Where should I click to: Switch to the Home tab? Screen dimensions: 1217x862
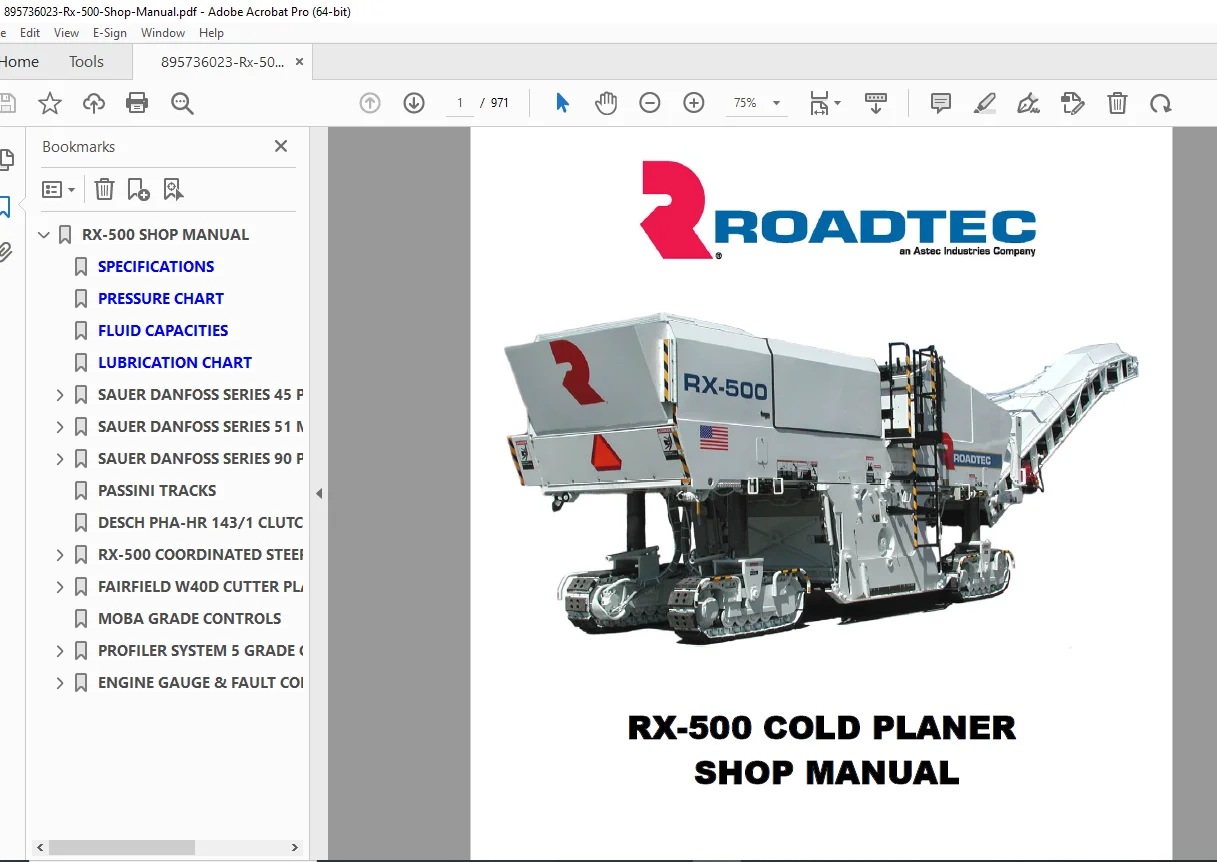coord(19,62)
